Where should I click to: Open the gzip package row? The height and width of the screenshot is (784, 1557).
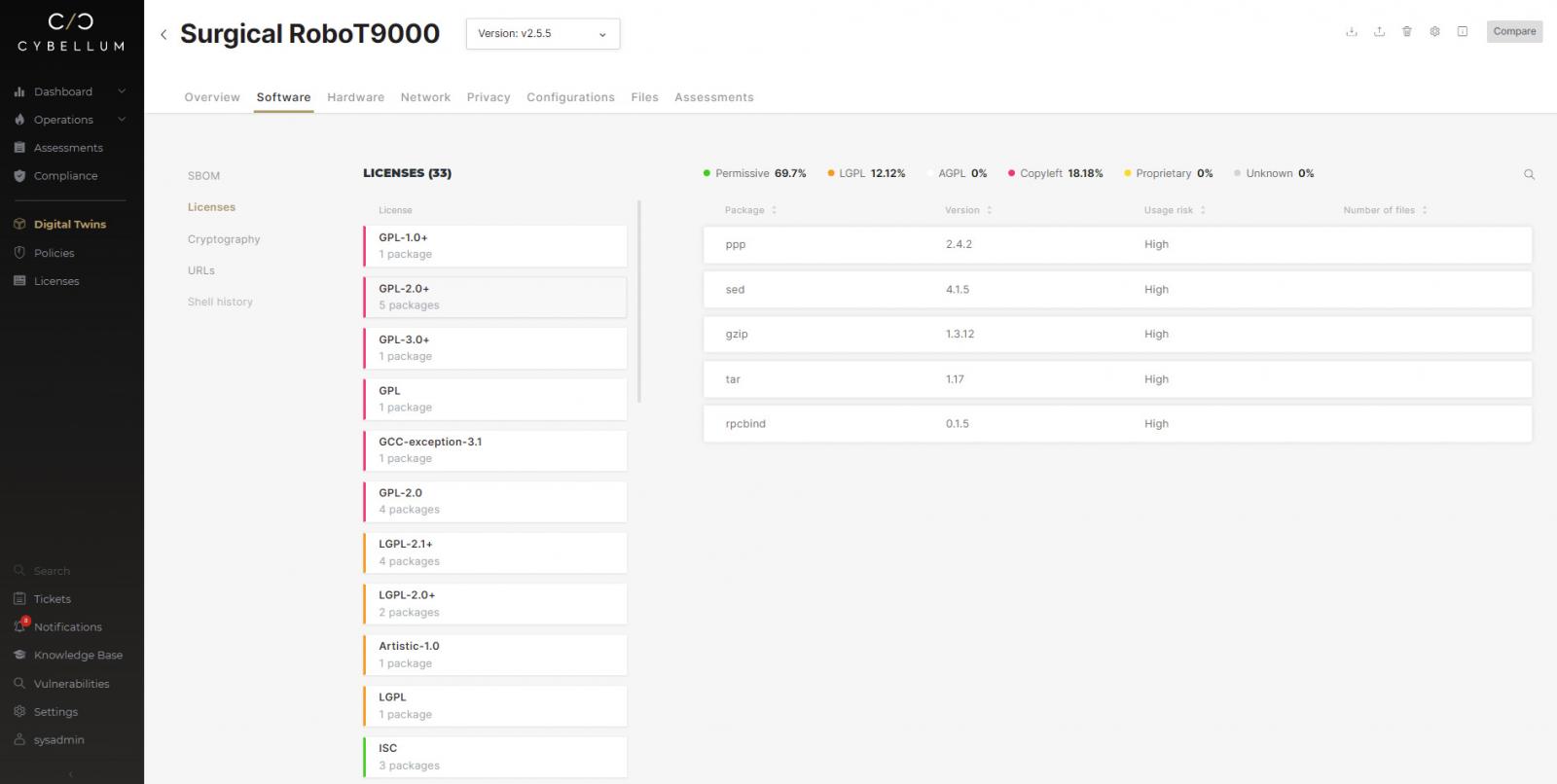coord(1117,334)
